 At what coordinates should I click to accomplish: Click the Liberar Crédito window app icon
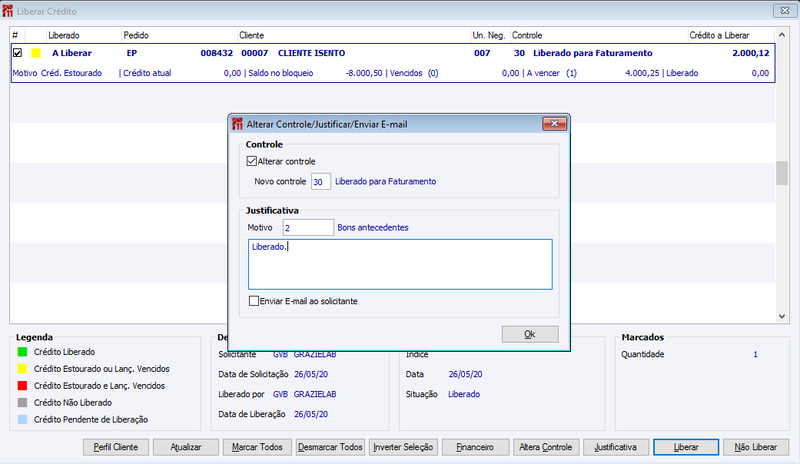[x=8, y=11]
